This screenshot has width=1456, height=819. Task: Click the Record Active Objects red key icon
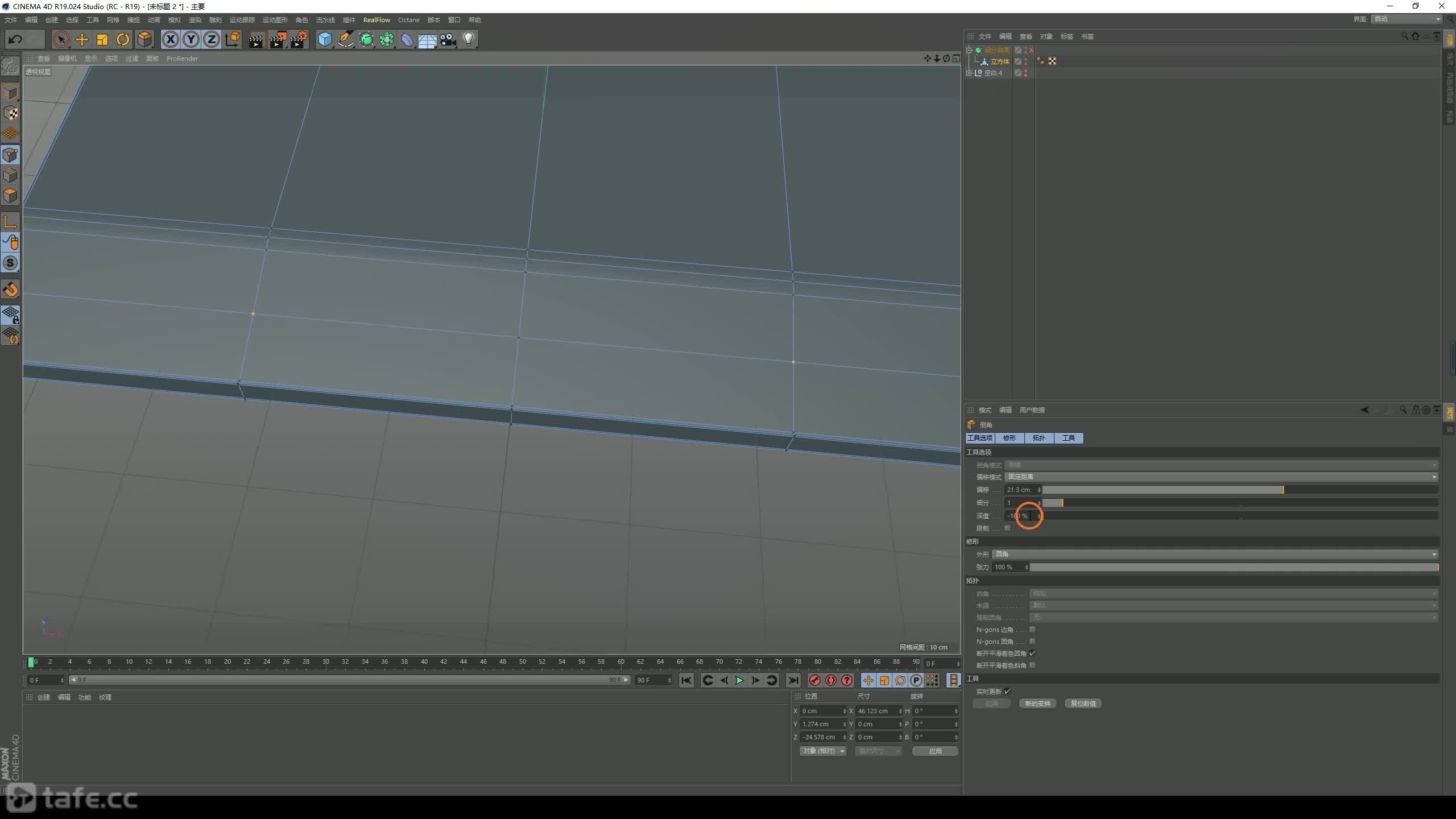[814, 680]
